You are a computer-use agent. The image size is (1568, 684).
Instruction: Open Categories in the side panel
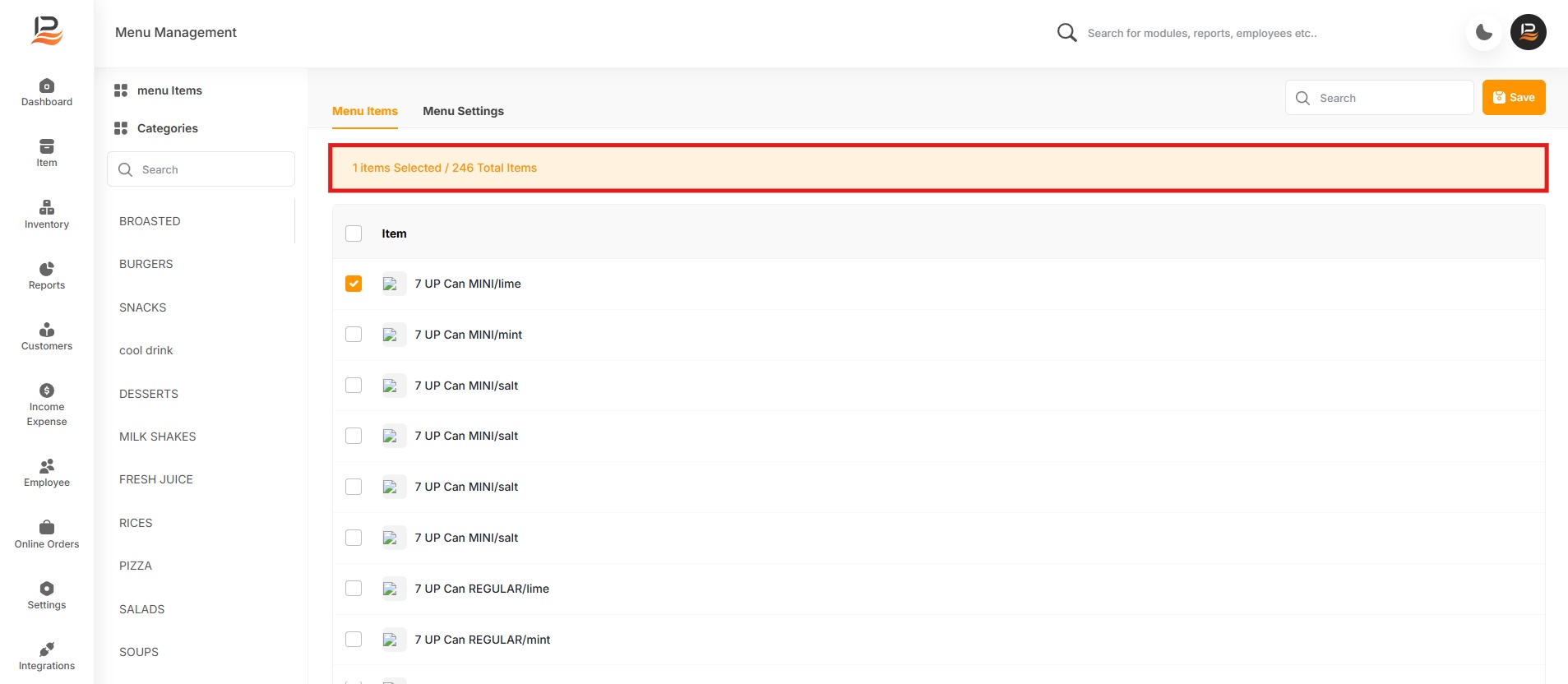[x=167, y=128]
